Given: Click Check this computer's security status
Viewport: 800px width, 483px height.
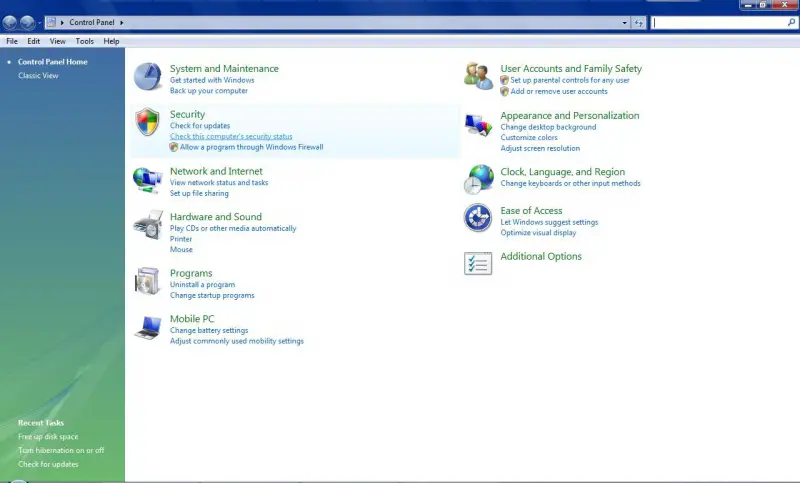Looking at the screenshot, I should click(x=231, y=136).
